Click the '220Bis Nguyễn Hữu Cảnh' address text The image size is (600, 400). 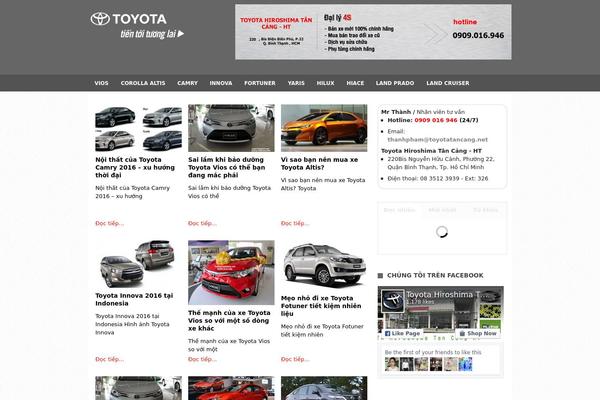coord(441,163)
